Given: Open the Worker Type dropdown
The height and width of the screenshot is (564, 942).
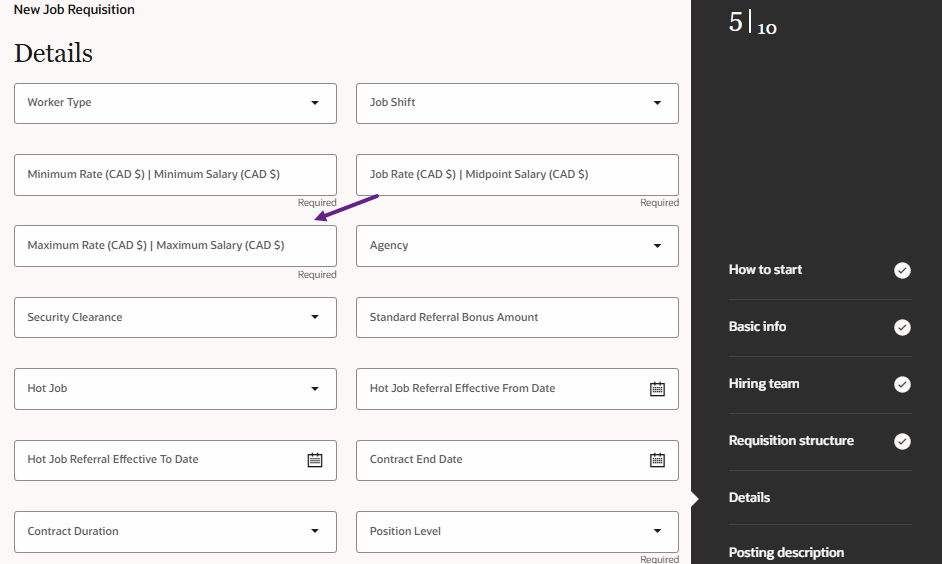Looking at the screenshot, I should [175, 103].
